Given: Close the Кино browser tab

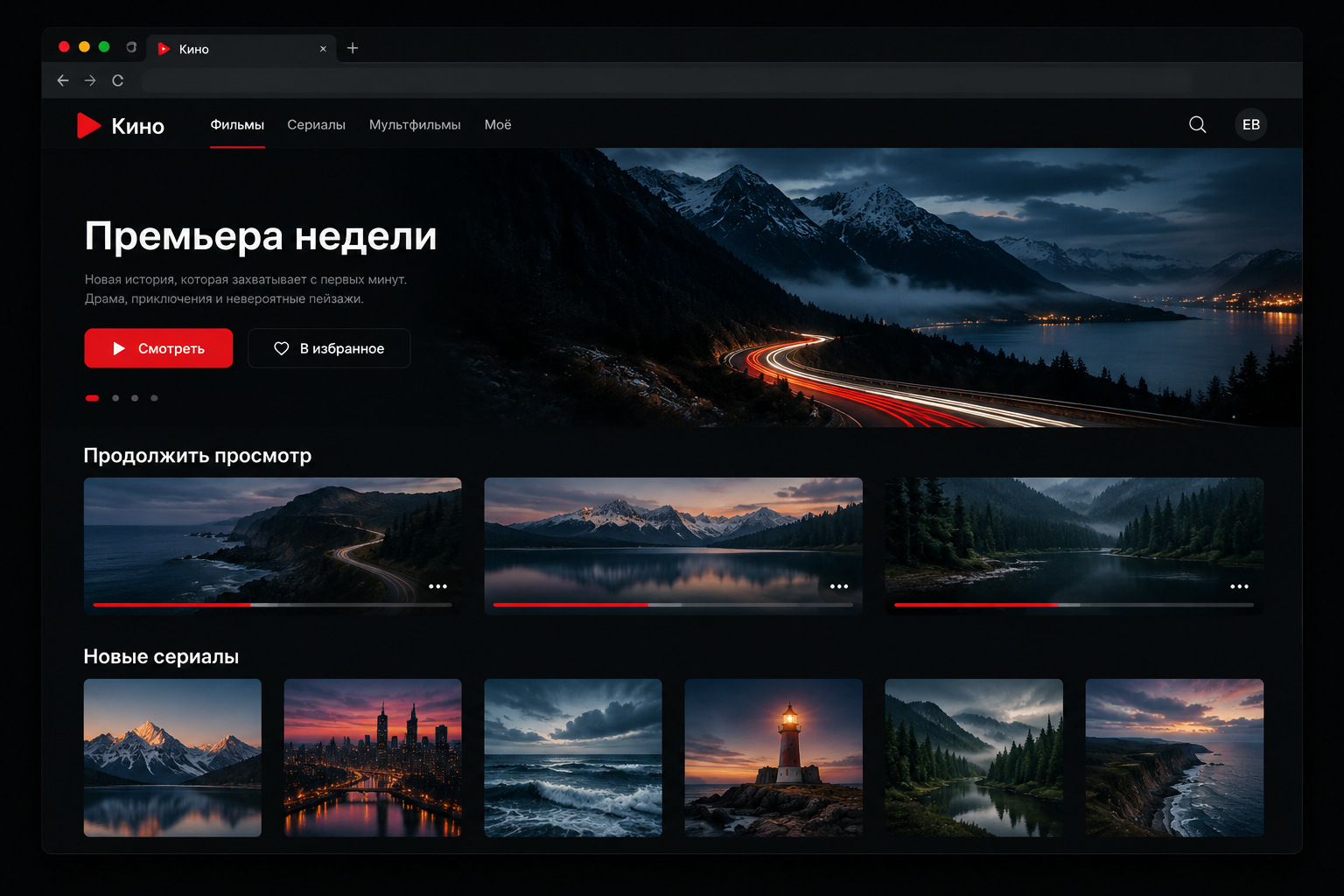Looking at the screenshot, I should point(323,49).
